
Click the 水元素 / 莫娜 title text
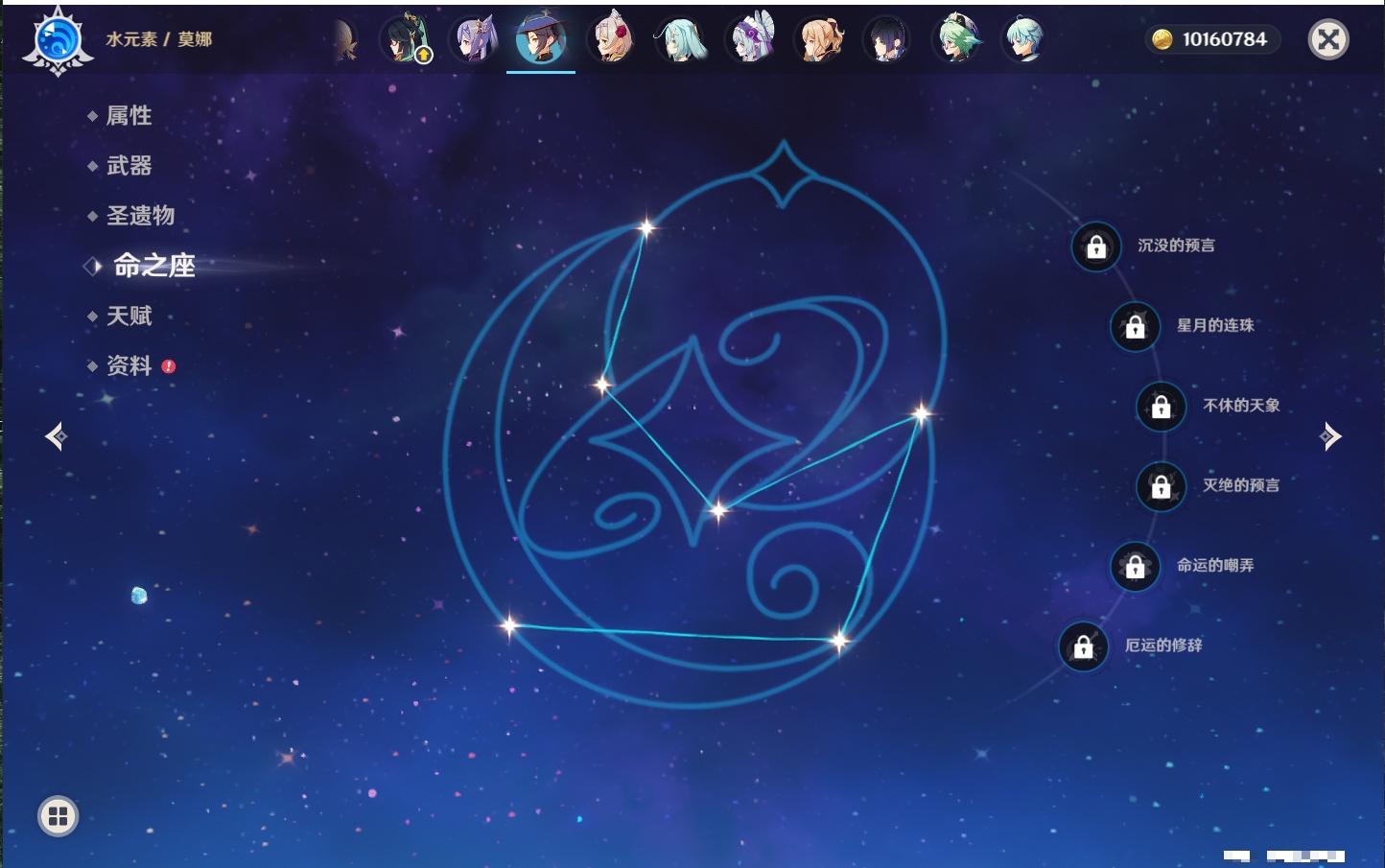[x=159, y=39]
